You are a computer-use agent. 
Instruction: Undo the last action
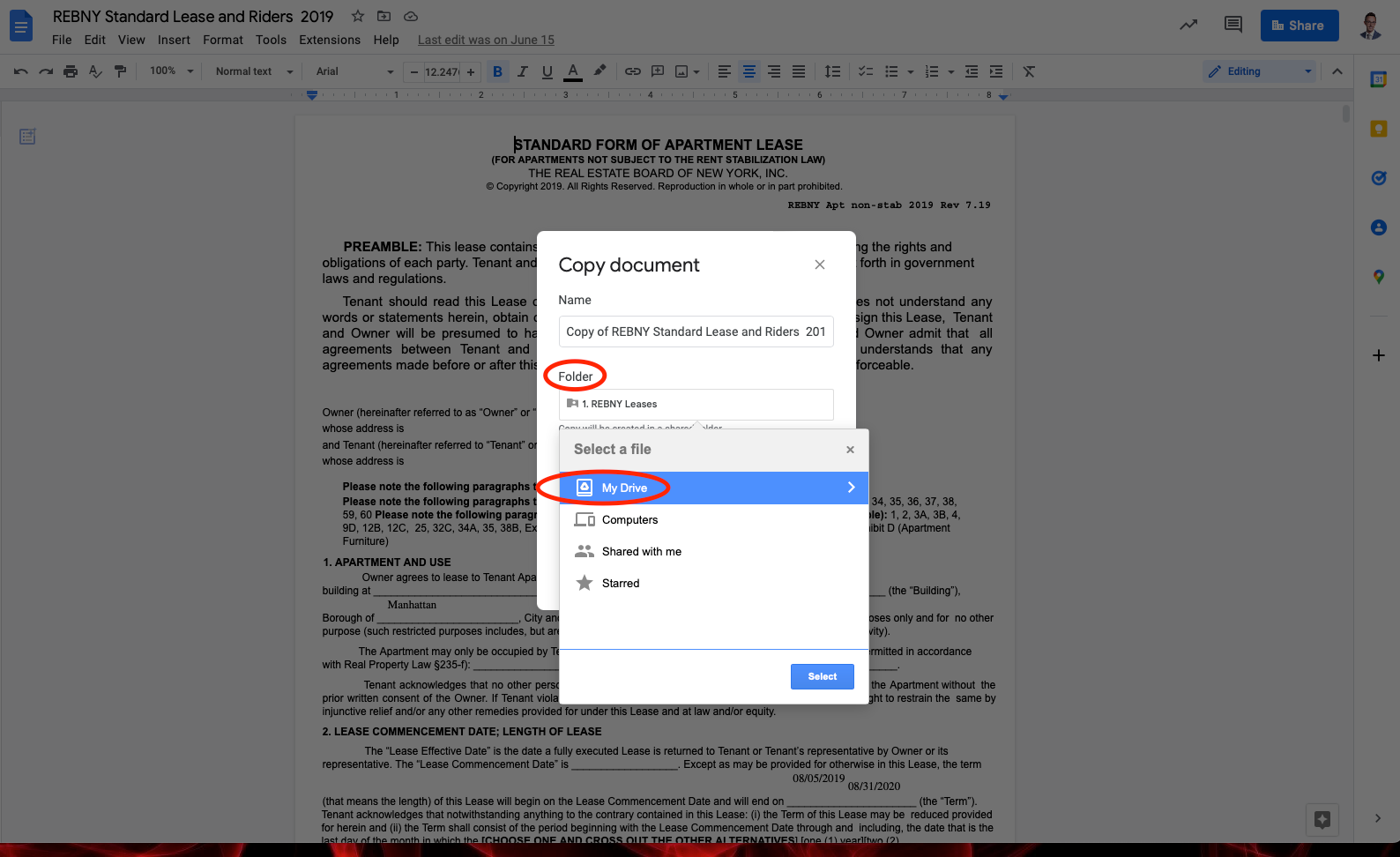pyautogui.click(x=21, y=71)
